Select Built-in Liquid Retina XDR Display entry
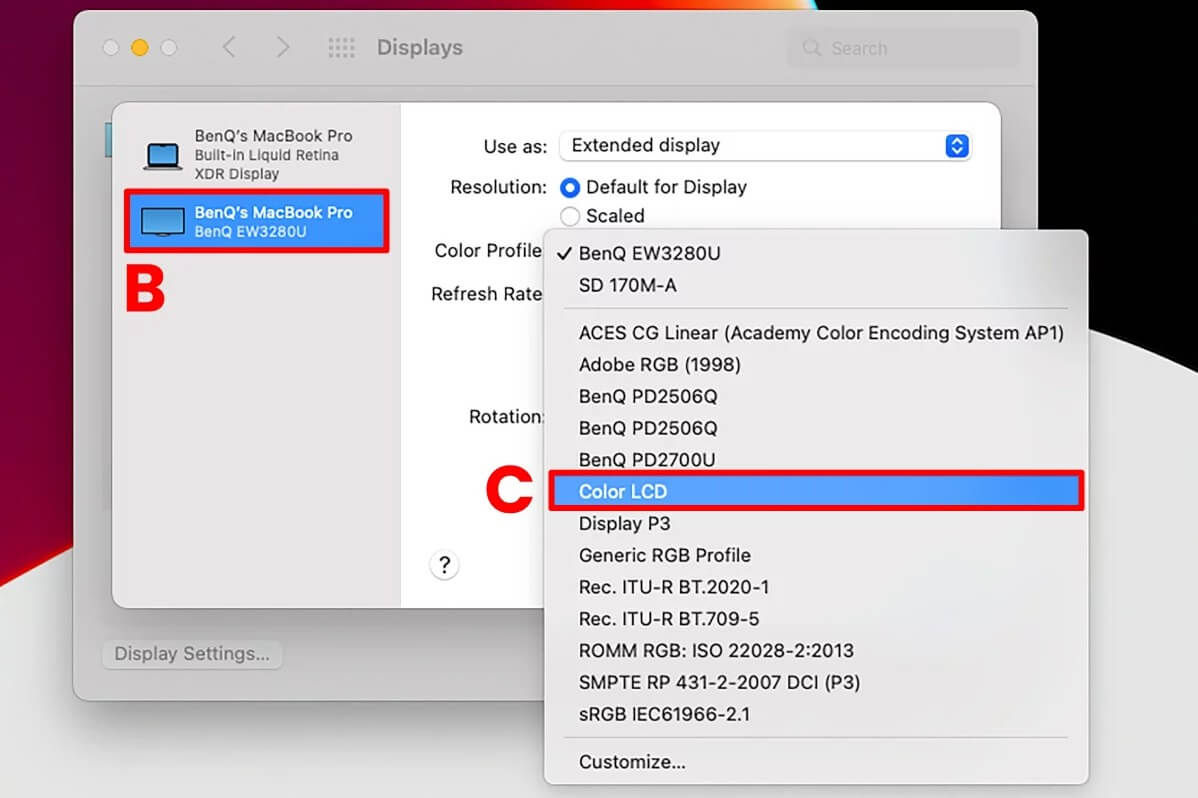This screenshot has width=1198, height=798. [x=257, y=154]
